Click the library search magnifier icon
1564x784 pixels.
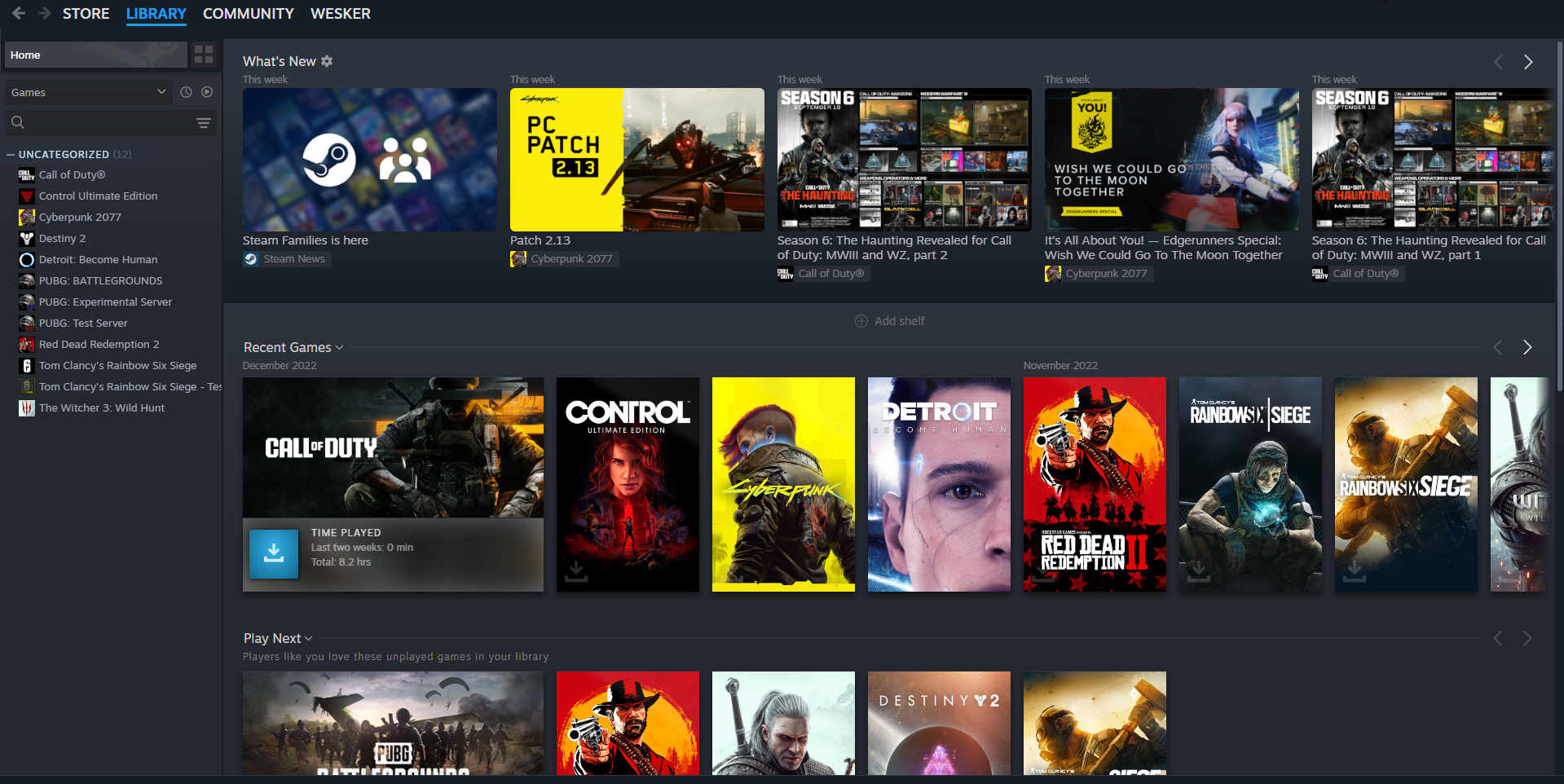18,122
